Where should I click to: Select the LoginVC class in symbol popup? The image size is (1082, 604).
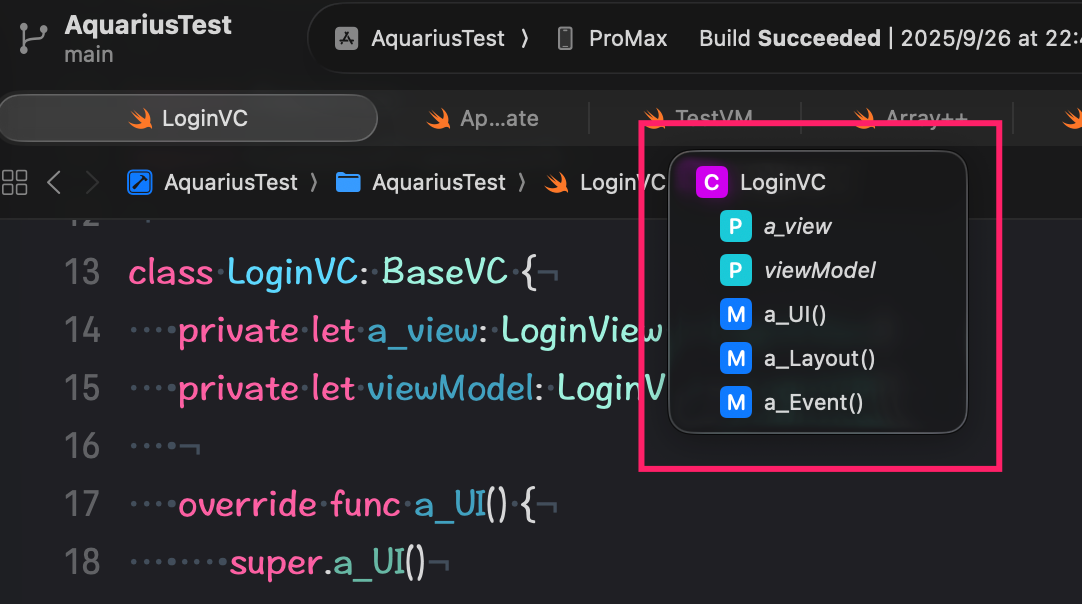[782, 182]
